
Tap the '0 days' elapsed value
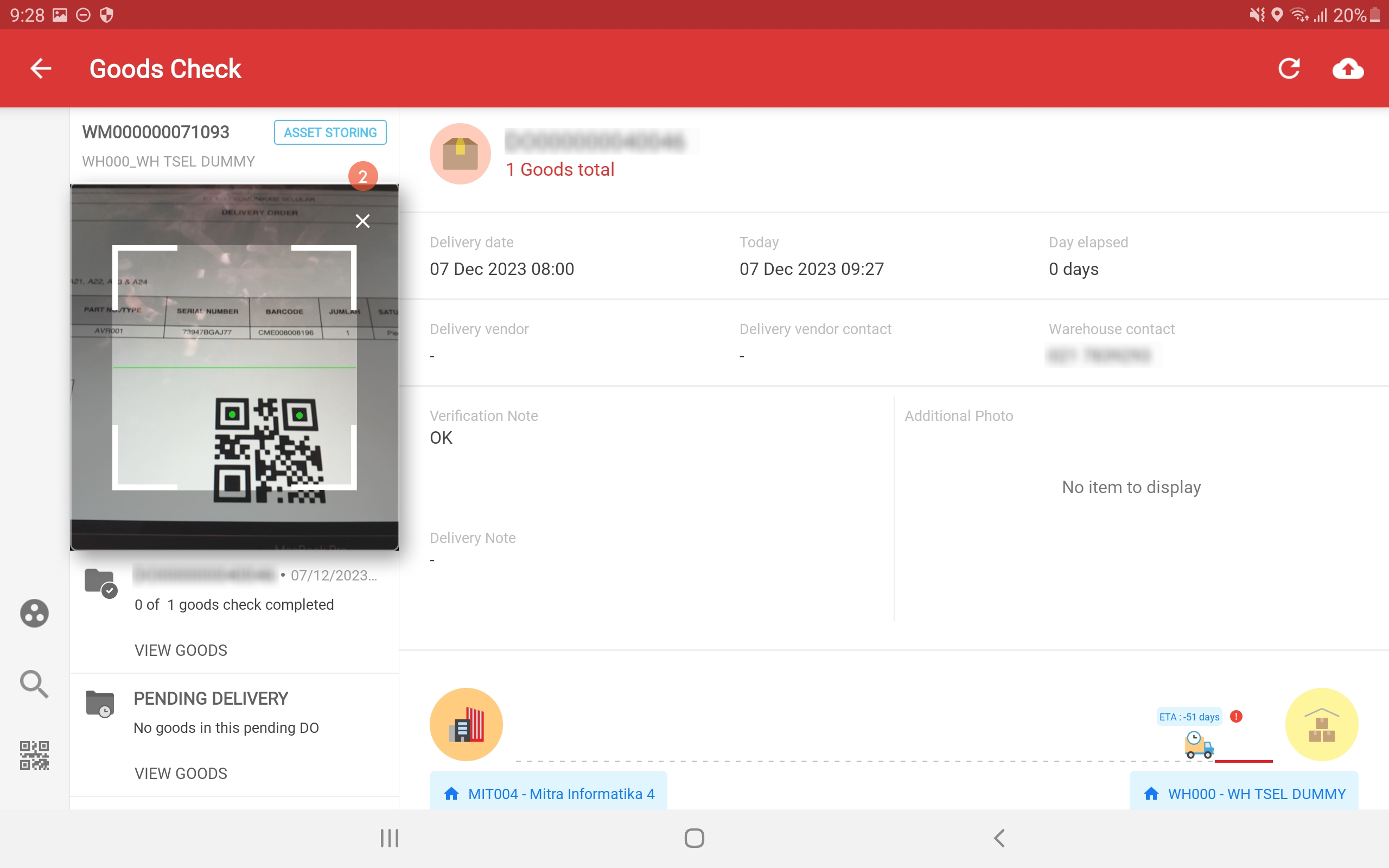click(1073, 269)
